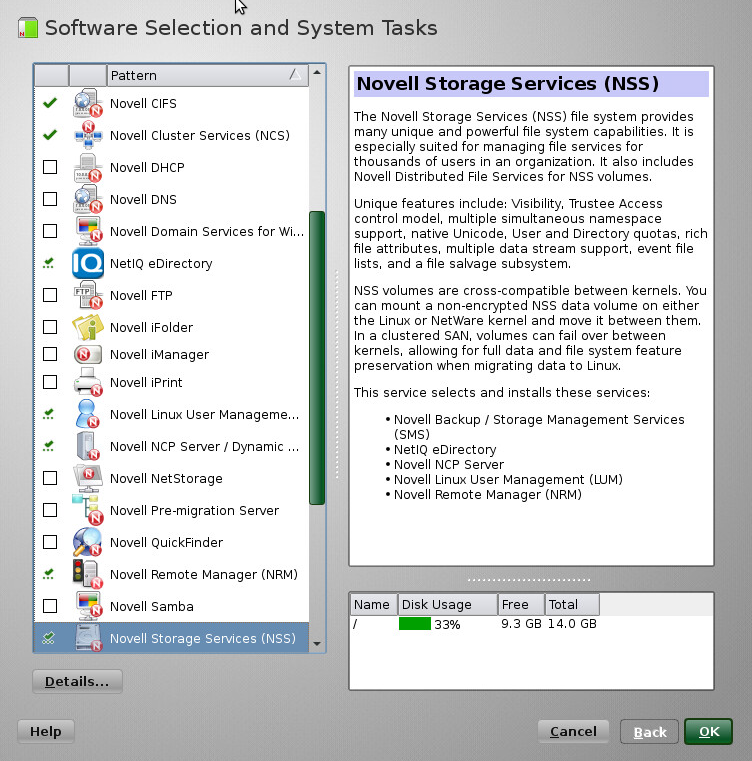Screen dimensions: 752x761
Task: Toggle Novell Storage Services selection mark
Action: click(x=49, y=638)
